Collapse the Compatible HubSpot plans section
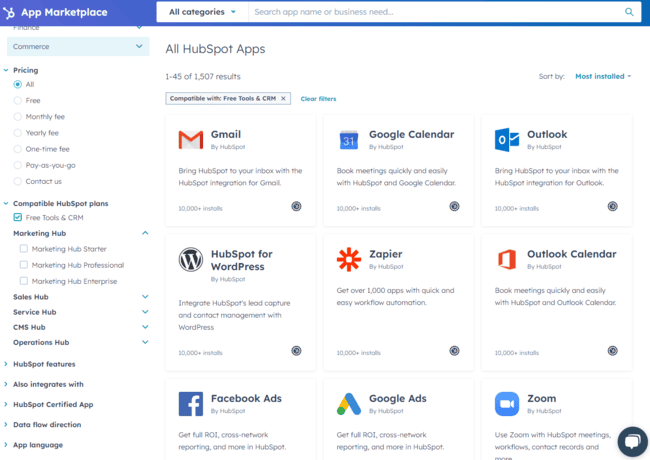 (x=6, y=203)
